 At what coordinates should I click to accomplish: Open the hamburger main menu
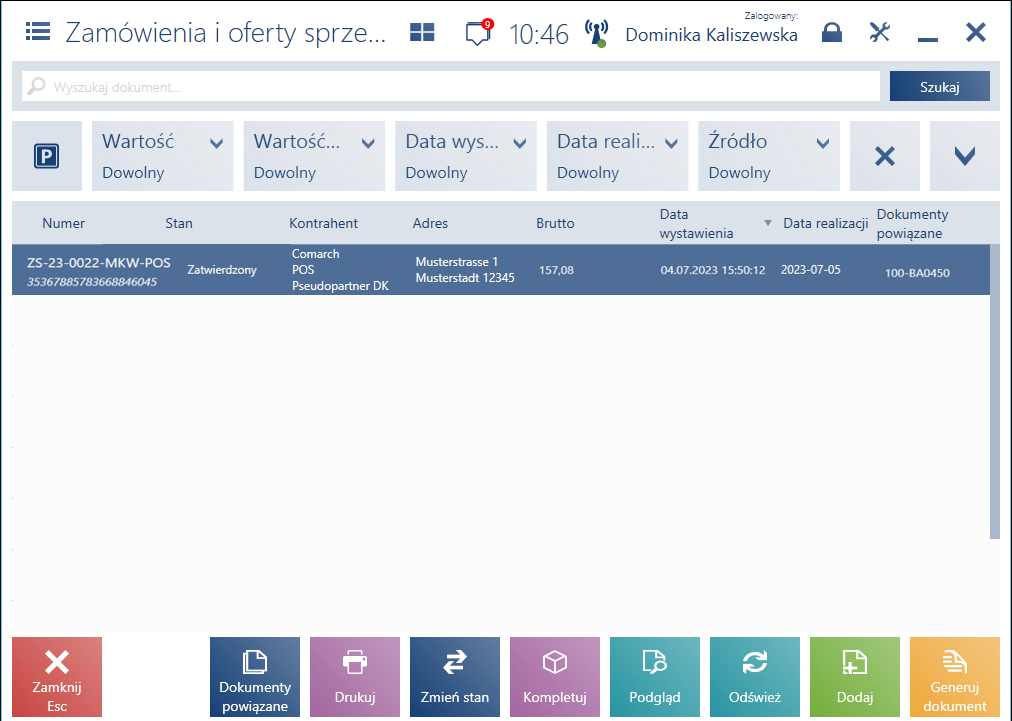pos(38,32)
